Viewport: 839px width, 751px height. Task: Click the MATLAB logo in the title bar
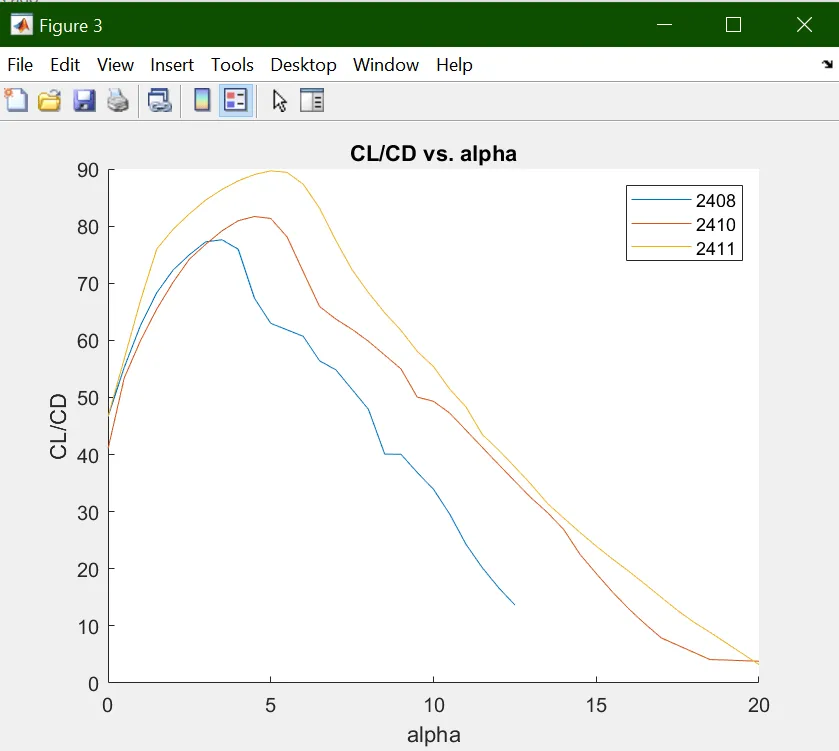(x=20, y=25)
